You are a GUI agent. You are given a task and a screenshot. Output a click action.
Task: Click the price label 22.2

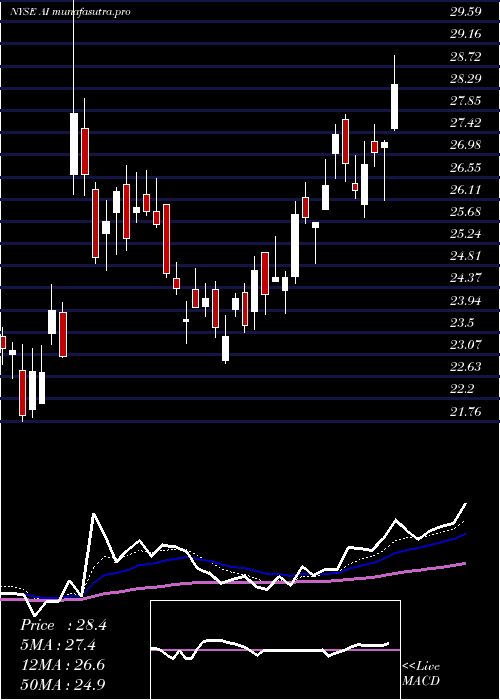[462, 389]
